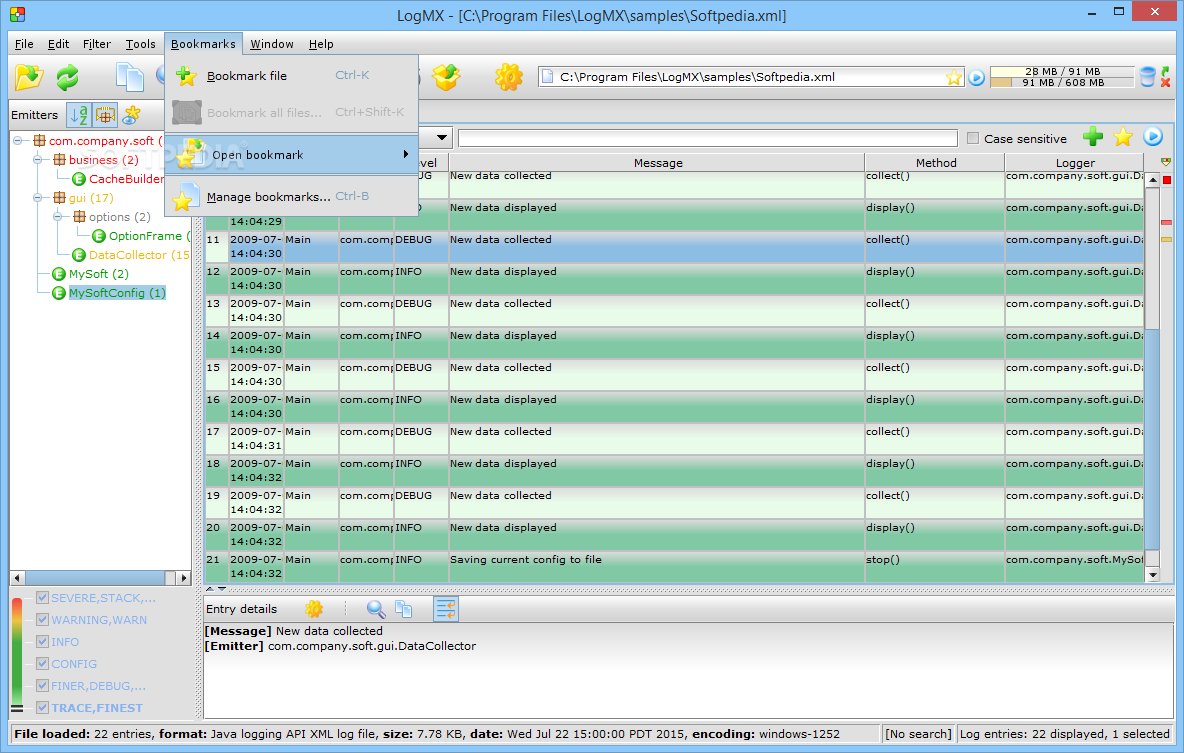Click the magnifier icon in Entry details
This screenshot has height=753, width=1184.
point(375,609)
